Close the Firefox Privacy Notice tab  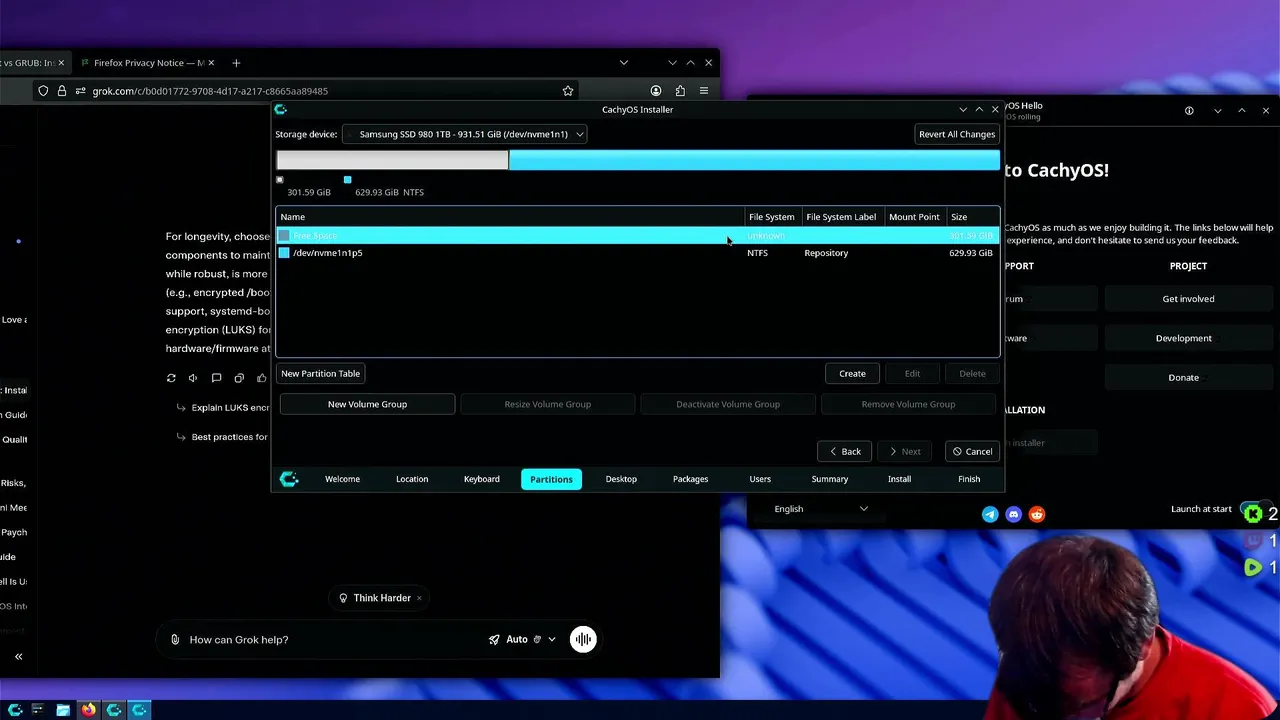point(213,63)
